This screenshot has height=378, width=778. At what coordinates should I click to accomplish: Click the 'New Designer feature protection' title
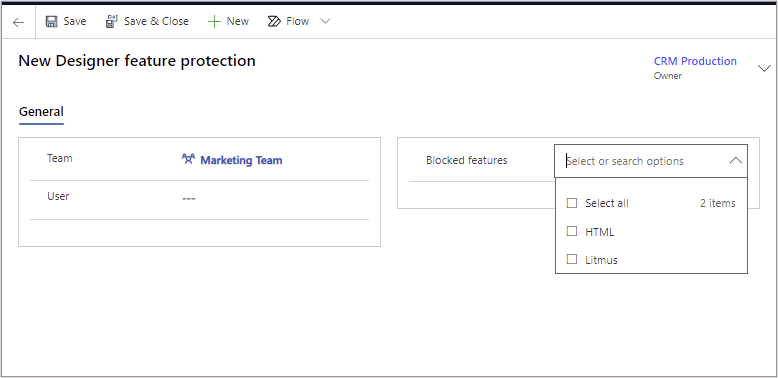pos(137,61)
